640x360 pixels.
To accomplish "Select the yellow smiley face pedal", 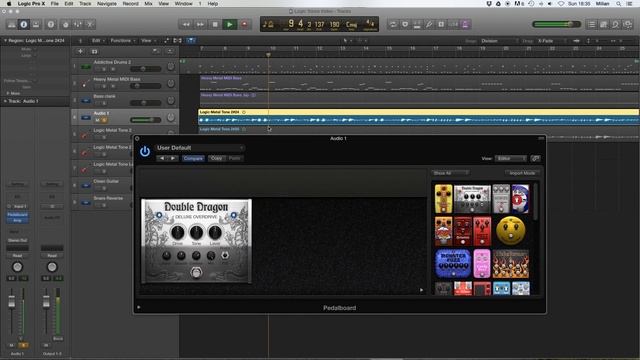I will [510, 231].
